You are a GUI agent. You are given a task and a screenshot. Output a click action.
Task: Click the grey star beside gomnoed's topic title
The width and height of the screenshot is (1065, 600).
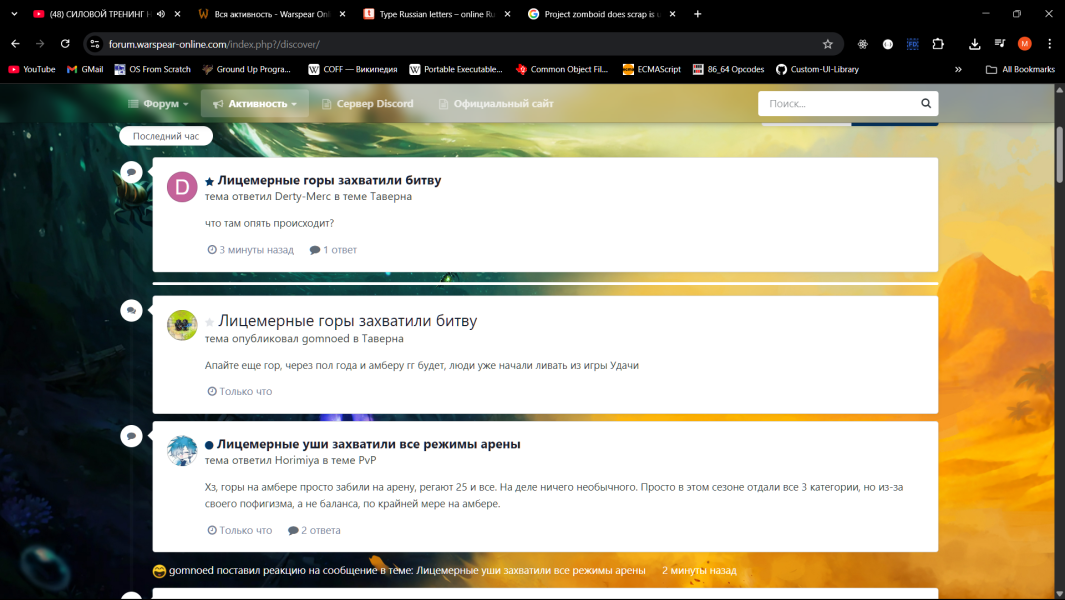pyautogui.click(x=209, y=322)
